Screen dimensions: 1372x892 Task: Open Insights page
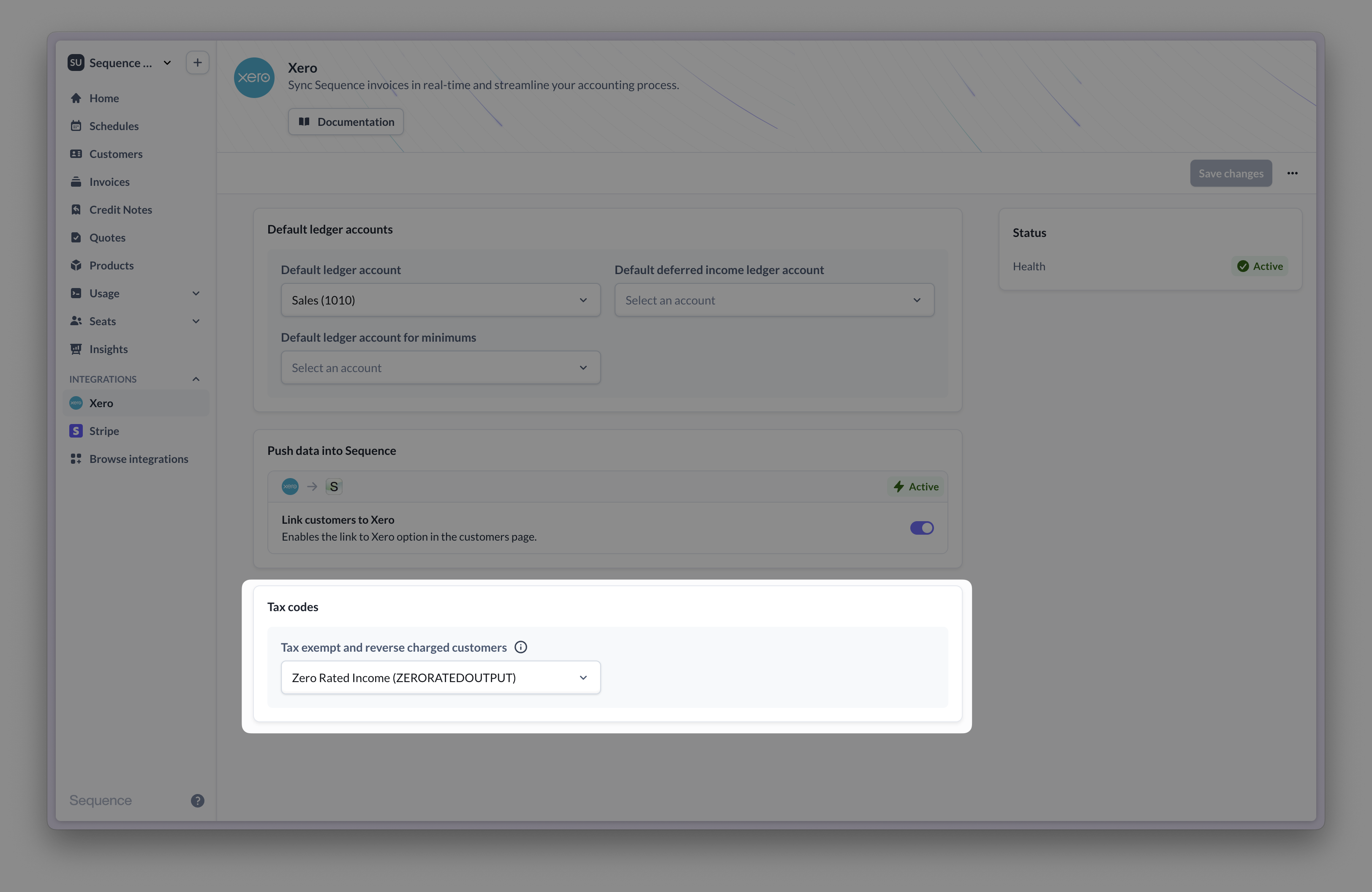136,349
